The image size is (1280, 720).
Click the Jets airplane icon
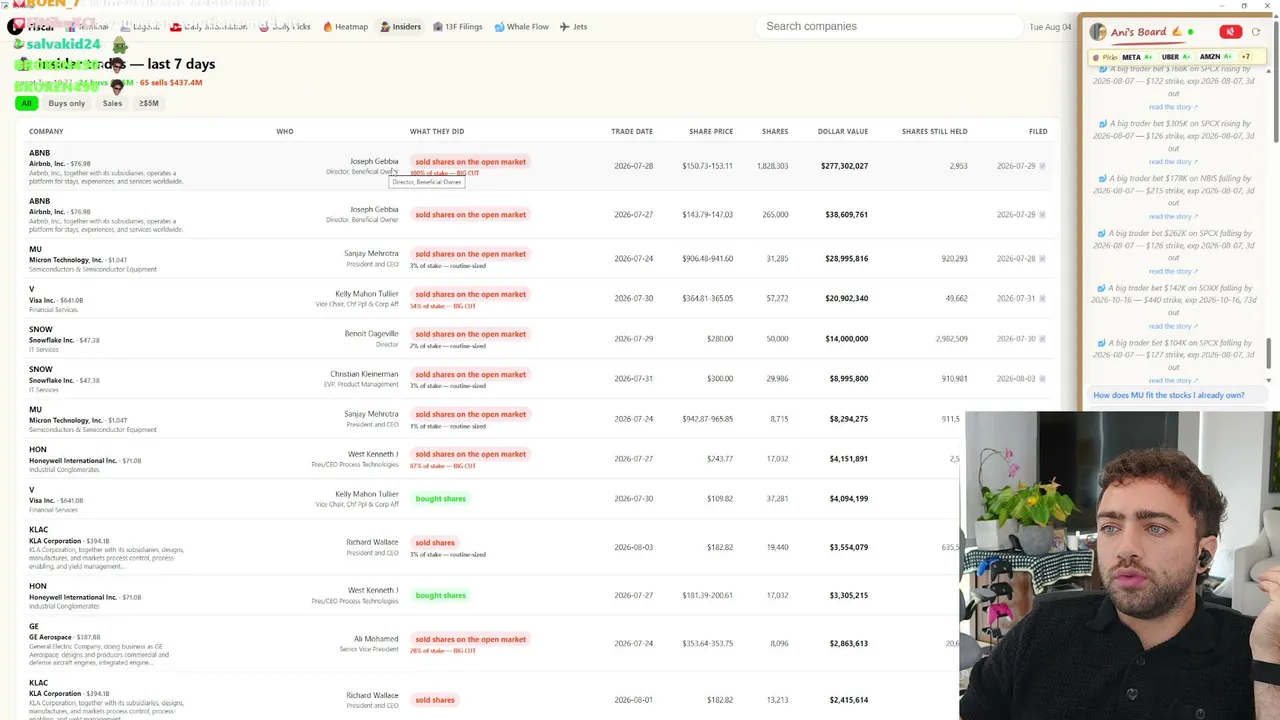564,26
